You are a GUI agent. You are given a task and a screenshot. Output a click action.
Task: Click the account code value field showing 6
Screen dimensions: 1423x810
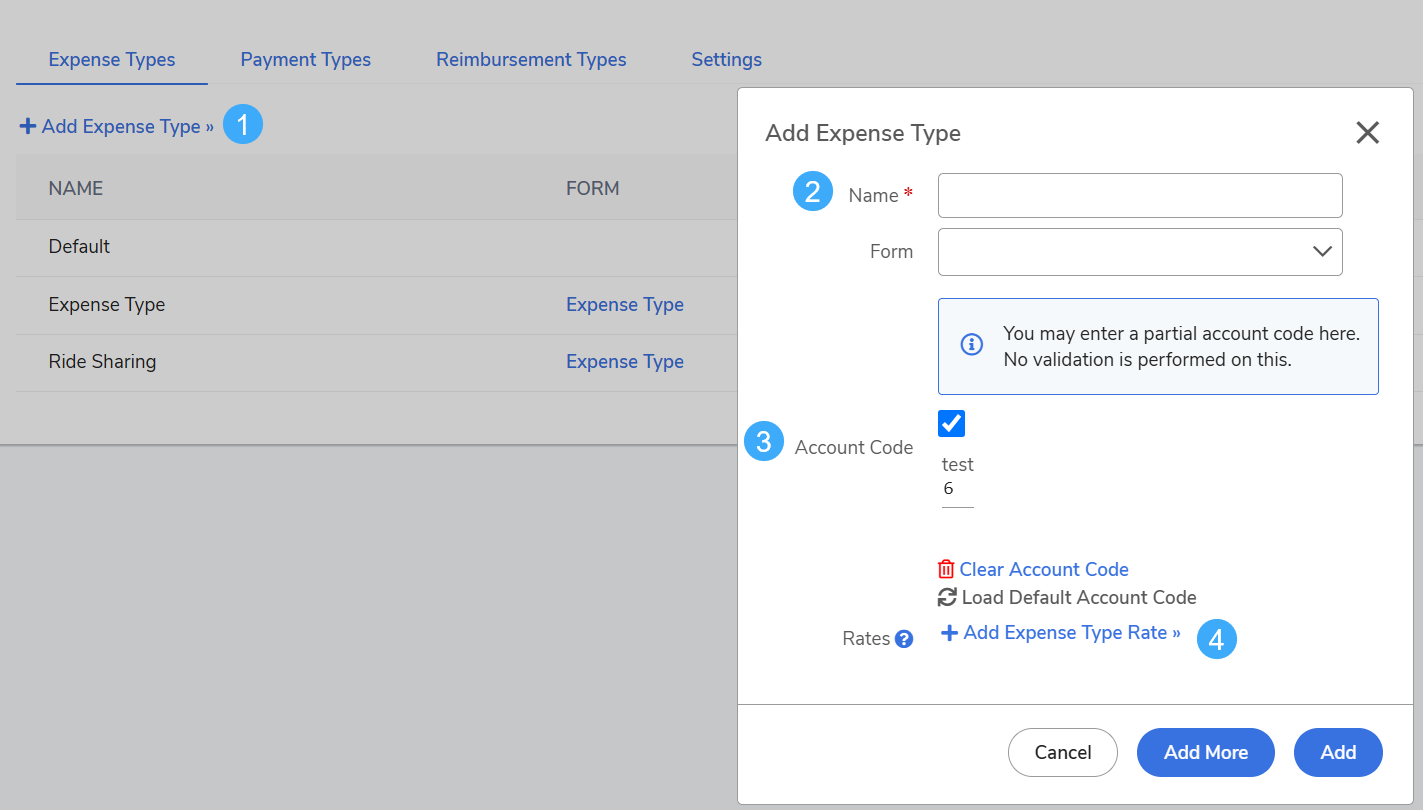pos(958,491)
